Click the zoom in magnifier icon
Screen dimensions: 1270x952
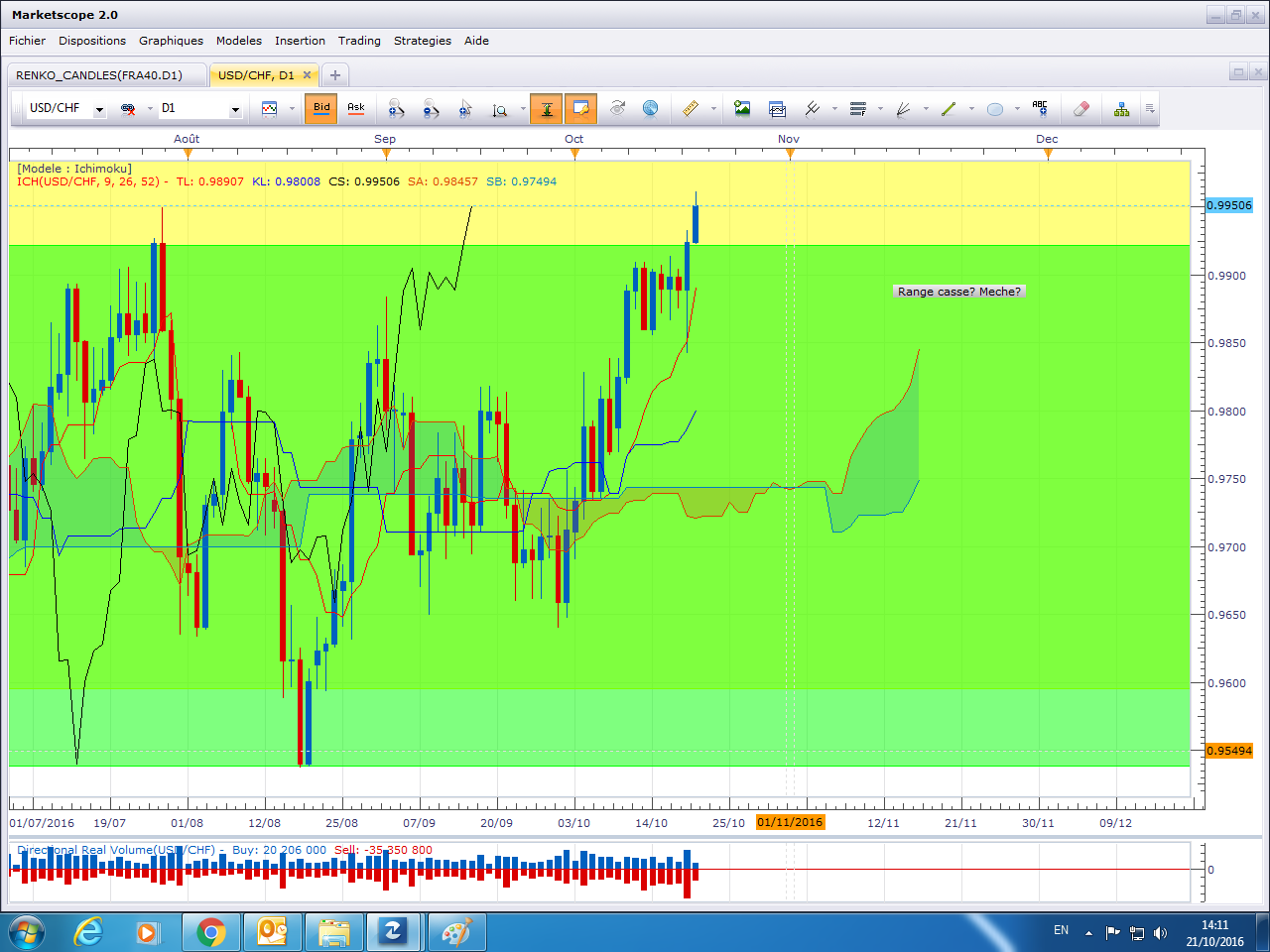(x=396, y=109)
